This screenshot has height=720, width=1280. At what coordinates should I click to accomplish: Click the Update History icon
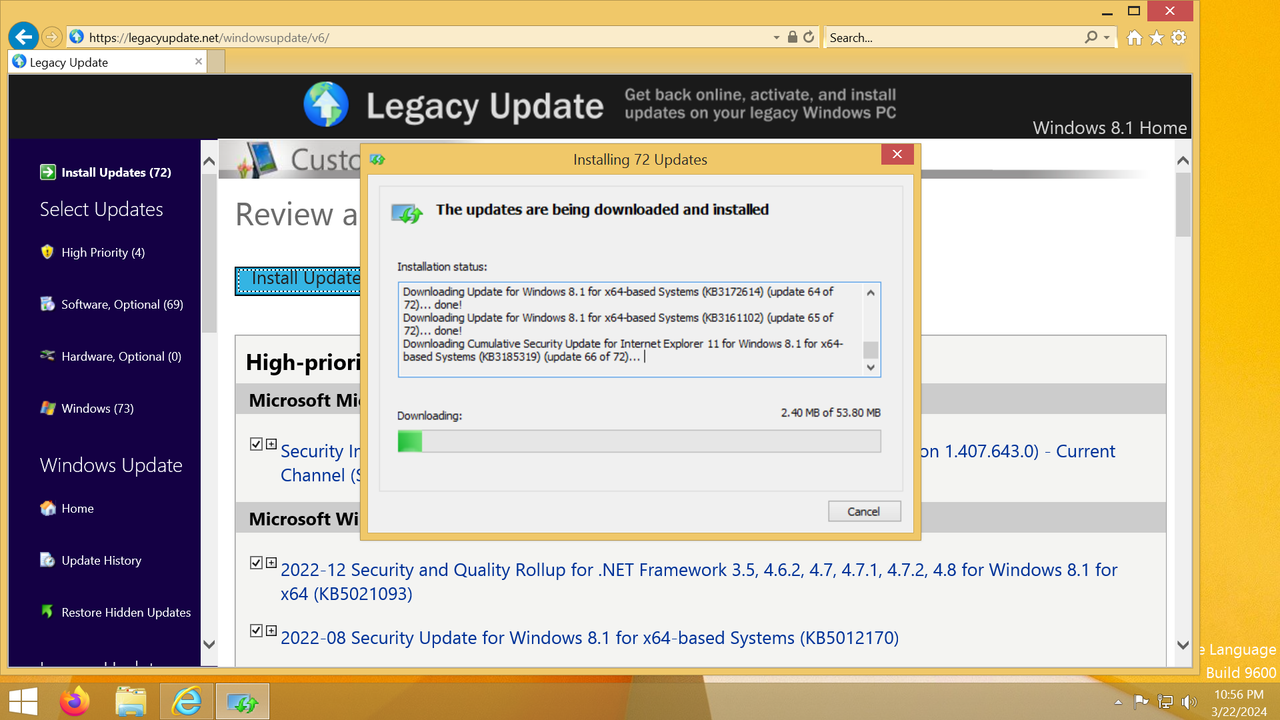coord(47,560)
